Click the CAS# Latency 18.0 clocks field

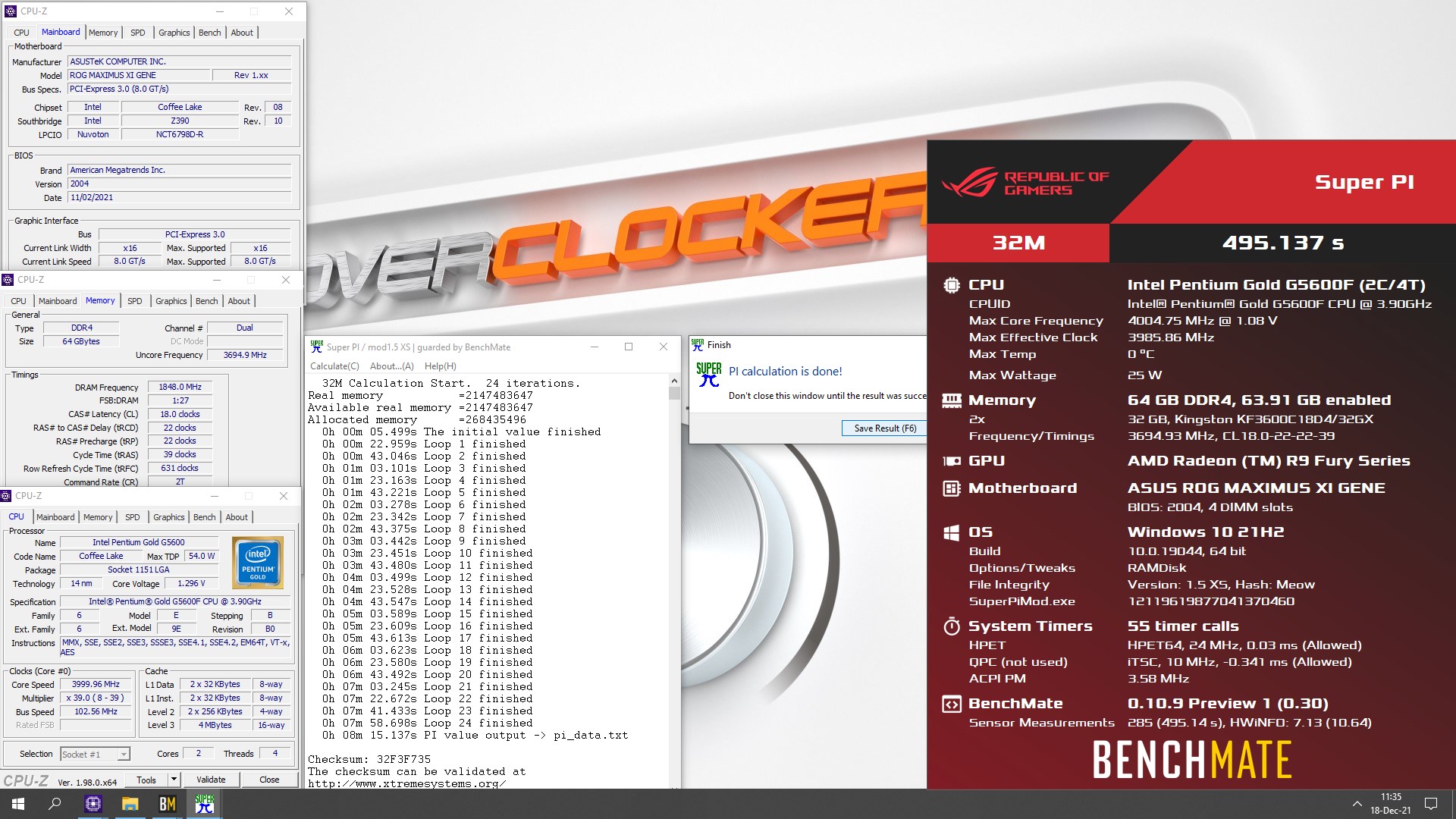[x=180, y=414]
